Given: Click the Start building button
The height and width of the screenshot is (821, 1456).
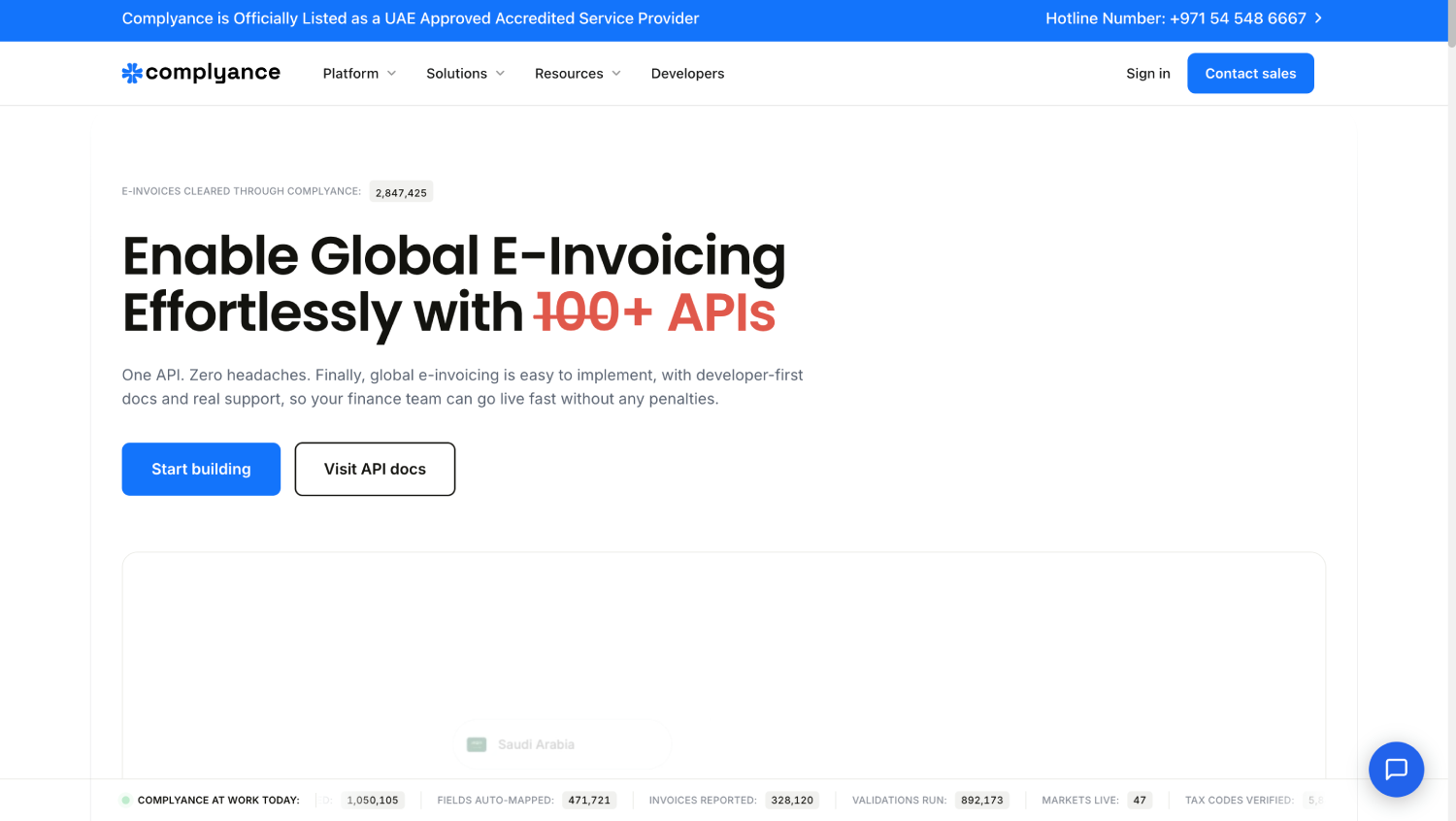Looking at the screenshot, I should [x=201, y=469].
